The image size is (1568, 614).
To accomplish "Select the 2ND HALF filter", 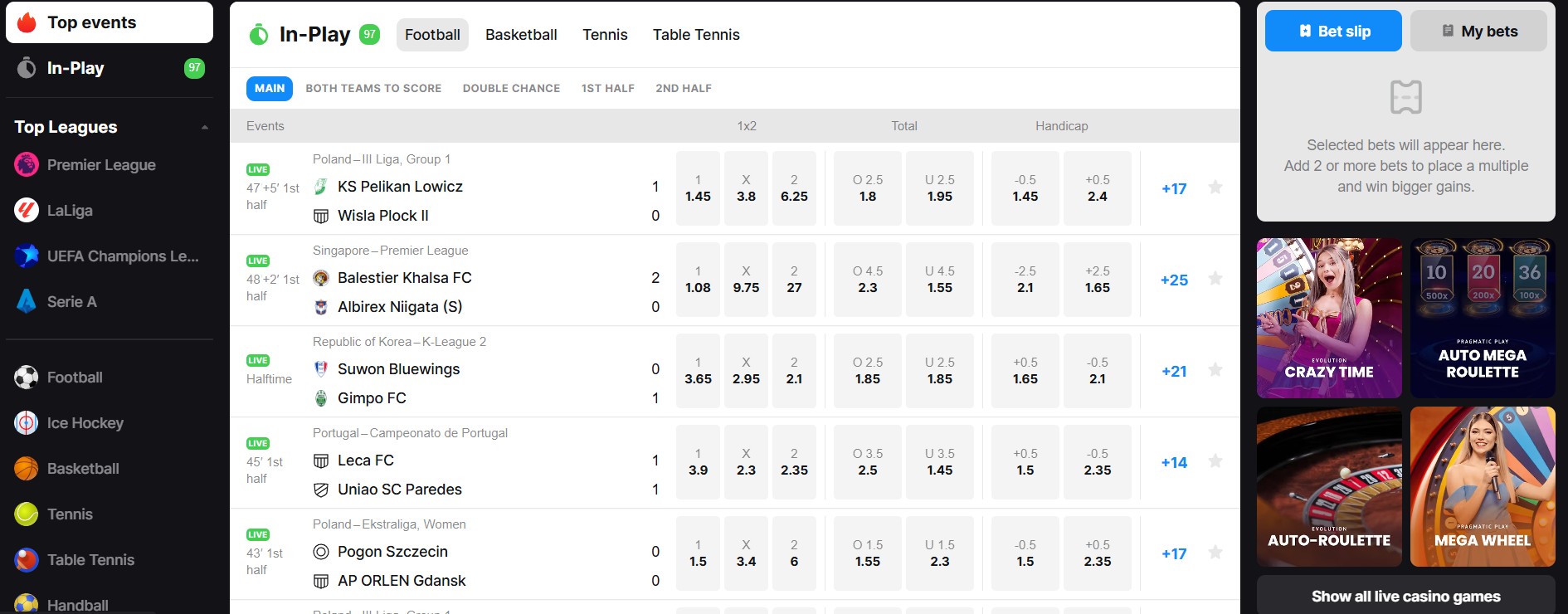I will 684,88.
